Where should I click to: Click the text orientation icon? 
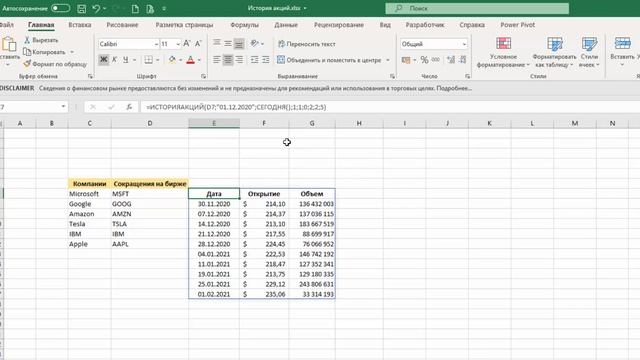click(x=255, y=43)
